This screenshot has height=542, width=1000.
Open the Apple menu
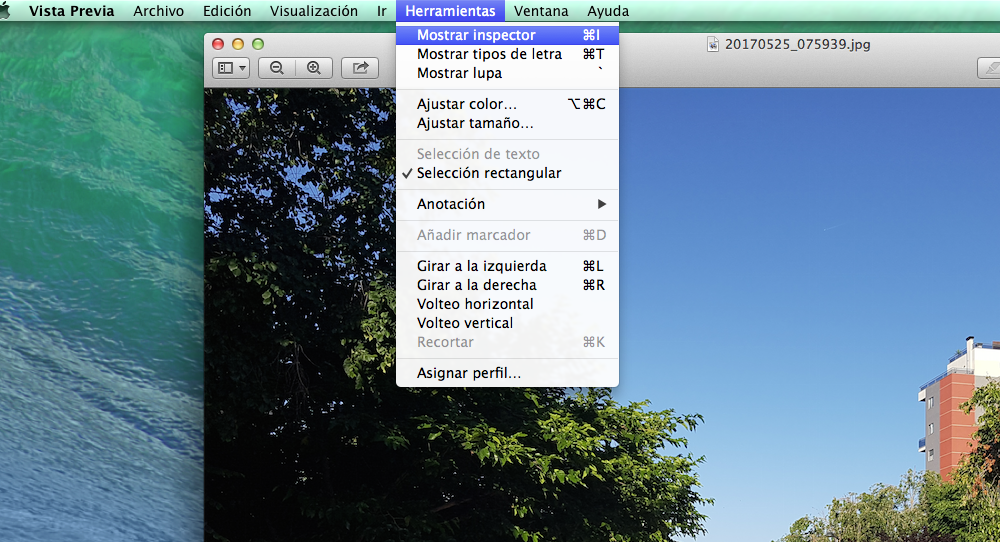[x=5, y=11]
